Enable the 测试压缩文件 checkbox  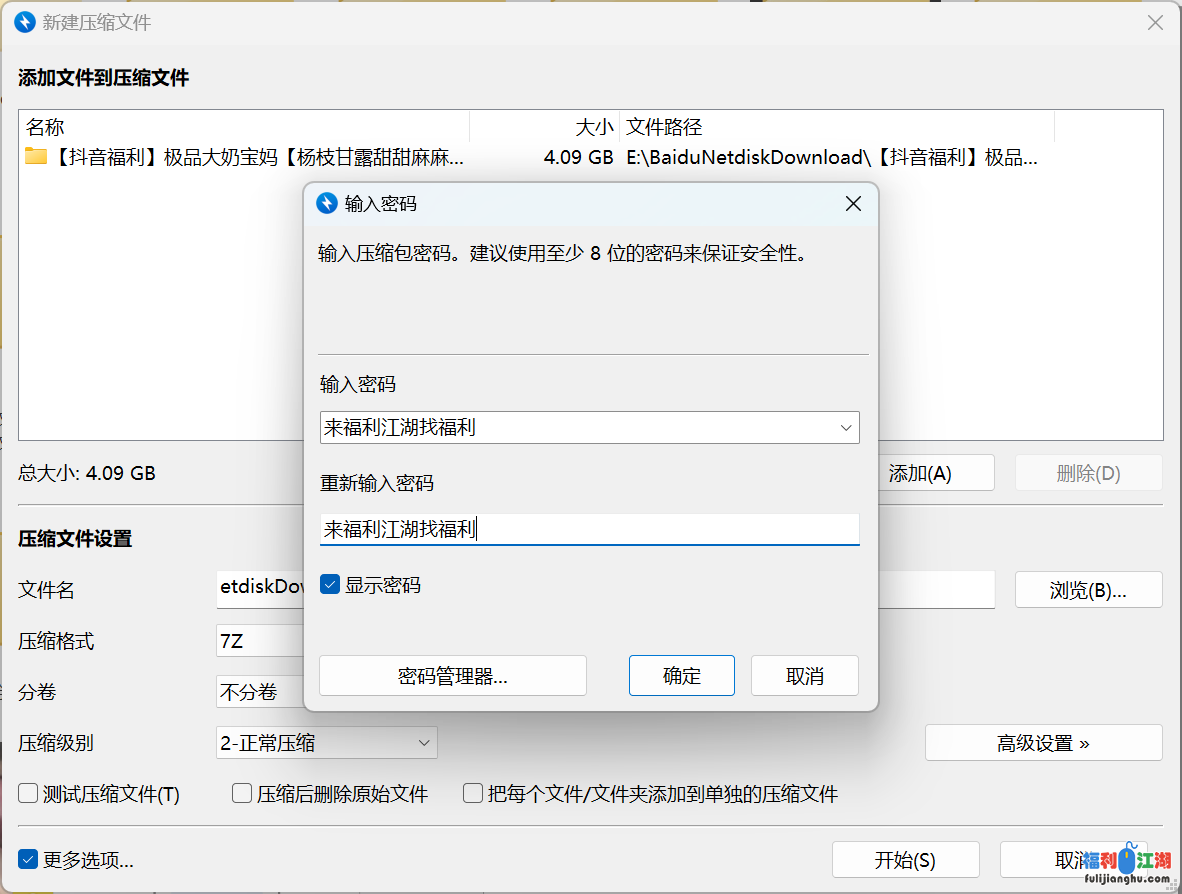click(27, 793)
